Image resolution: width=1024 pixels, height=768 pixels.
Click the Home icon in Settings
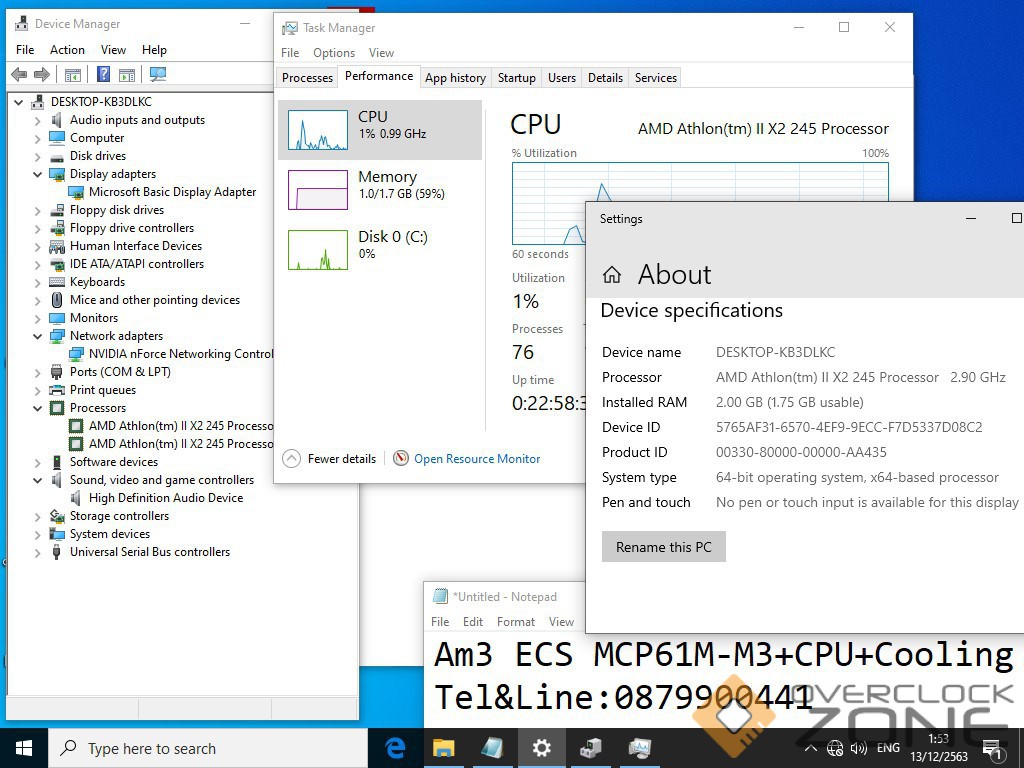point(612,274)
